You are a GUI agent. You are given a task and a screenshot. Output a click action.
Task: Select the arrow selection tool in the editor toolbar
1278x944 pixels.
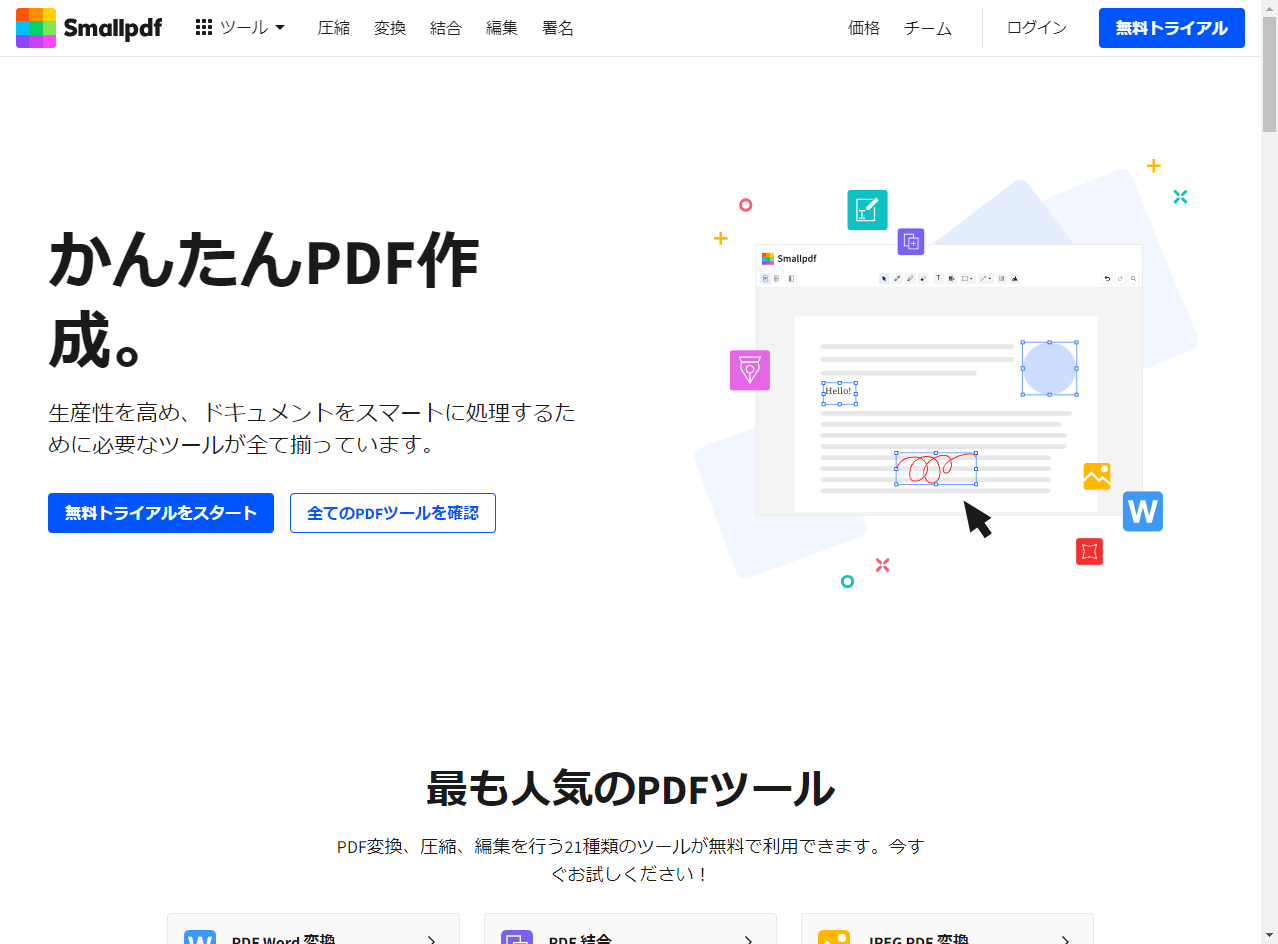[x=884, y=278]
